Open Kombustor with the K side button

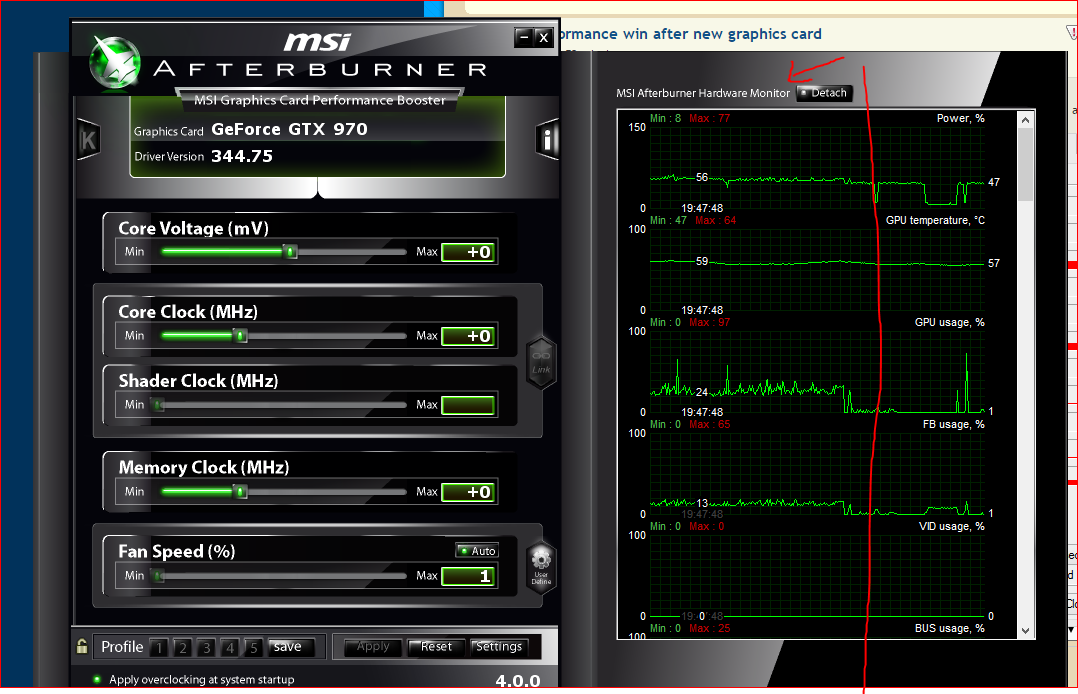[x=89, y=140]
